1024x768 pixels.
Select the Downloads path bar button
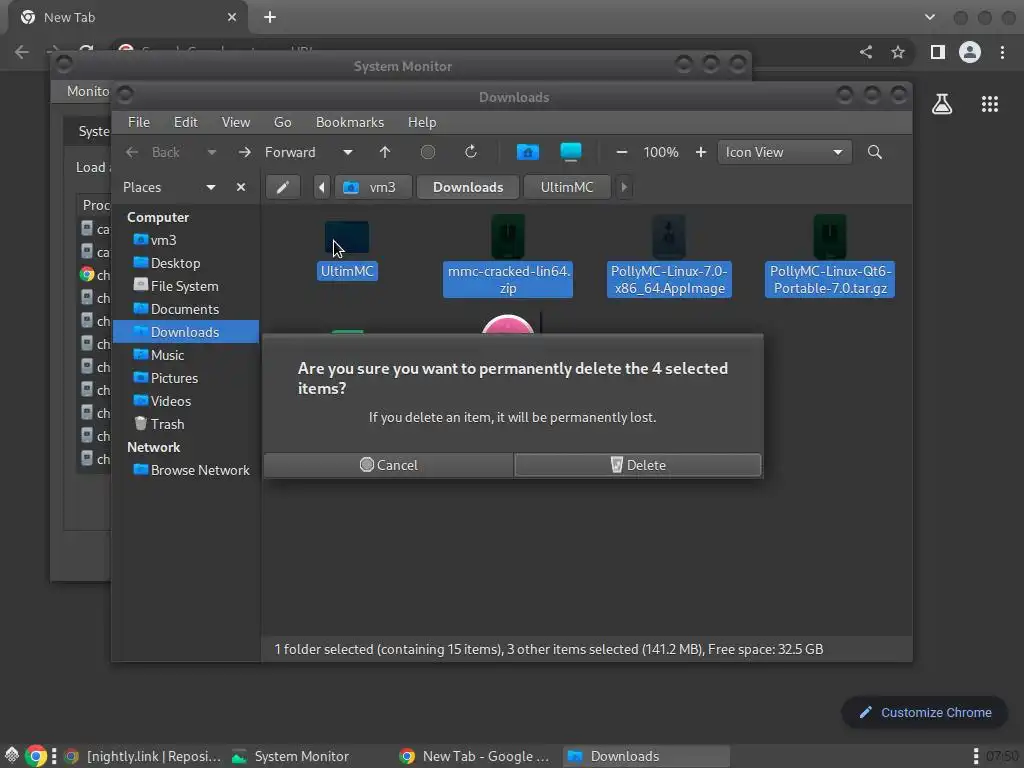[468, 187]
